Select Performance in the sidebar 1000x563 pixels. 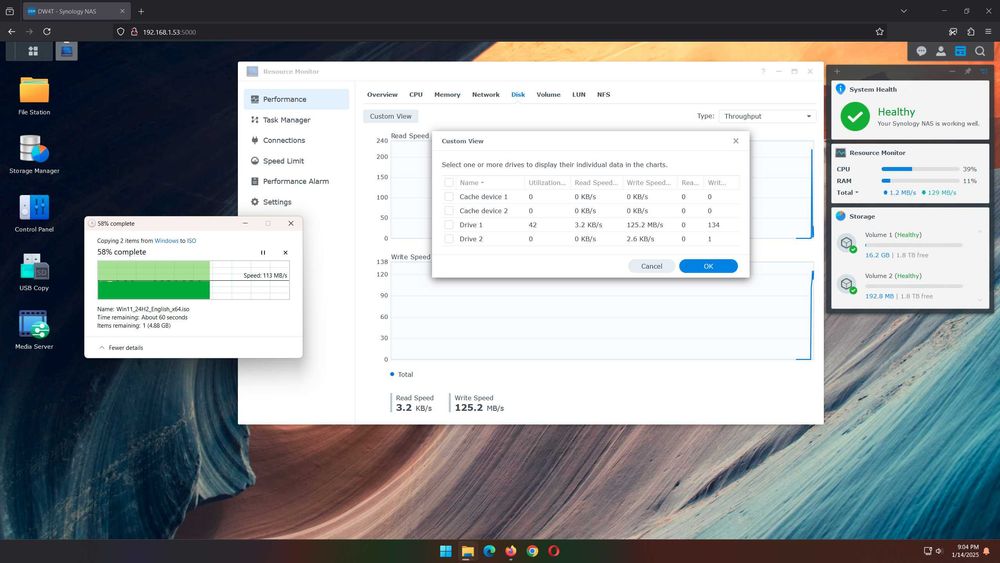(x=297, y=99)
